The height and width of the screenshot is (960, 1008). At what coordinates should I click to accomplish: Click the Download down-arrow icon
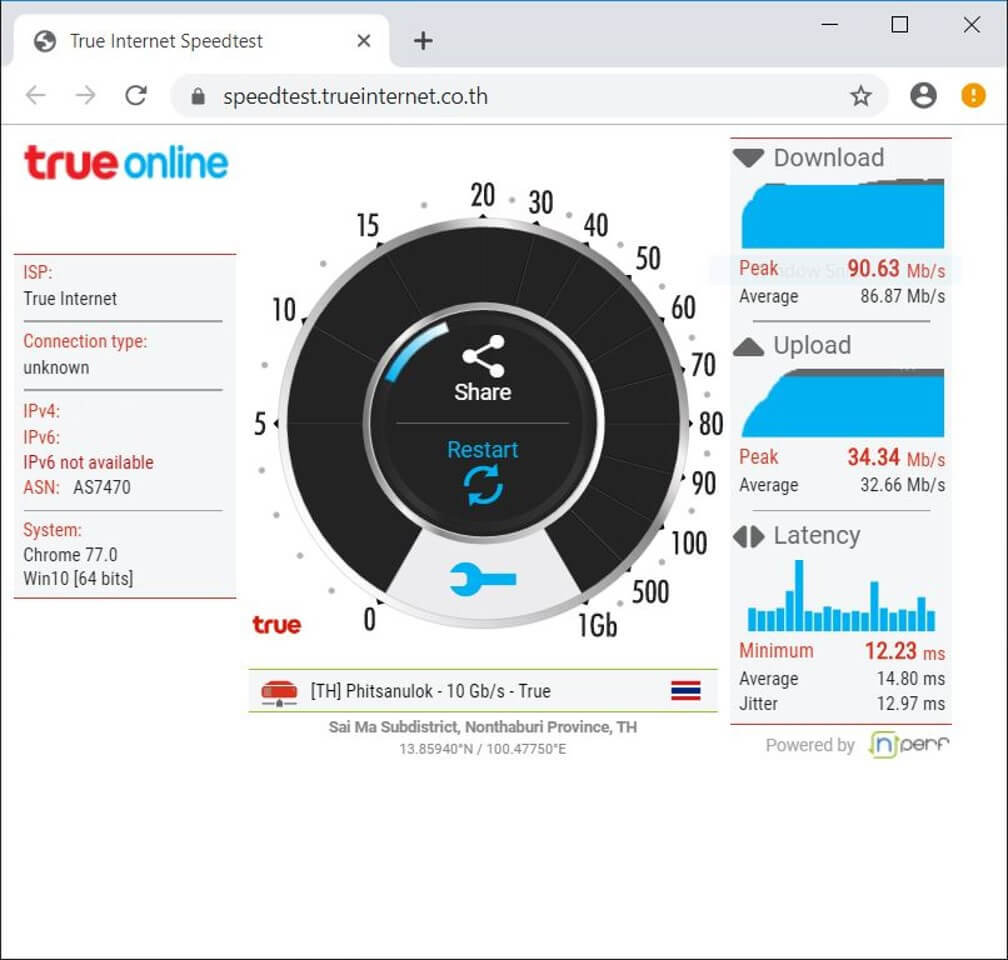[748, 158]
